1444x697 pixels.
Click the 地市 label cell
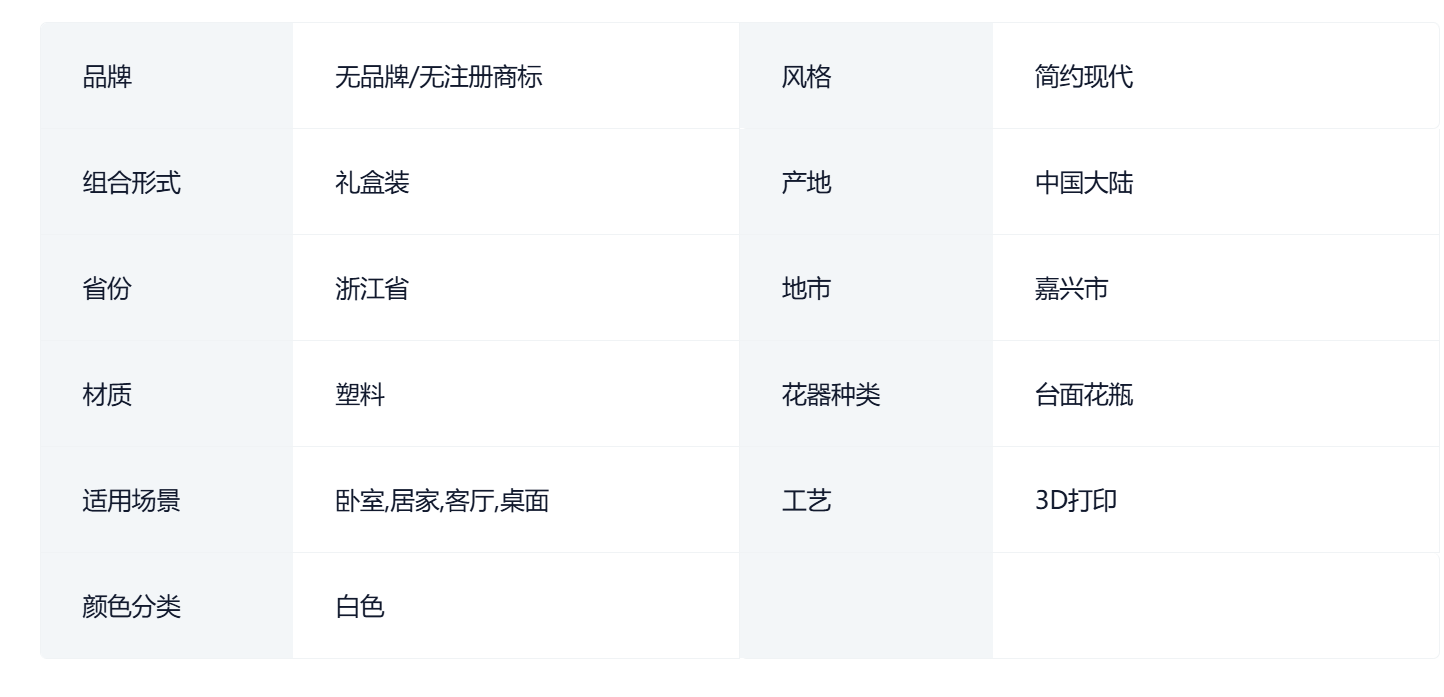pyautogui.click(x=866, y=288)
